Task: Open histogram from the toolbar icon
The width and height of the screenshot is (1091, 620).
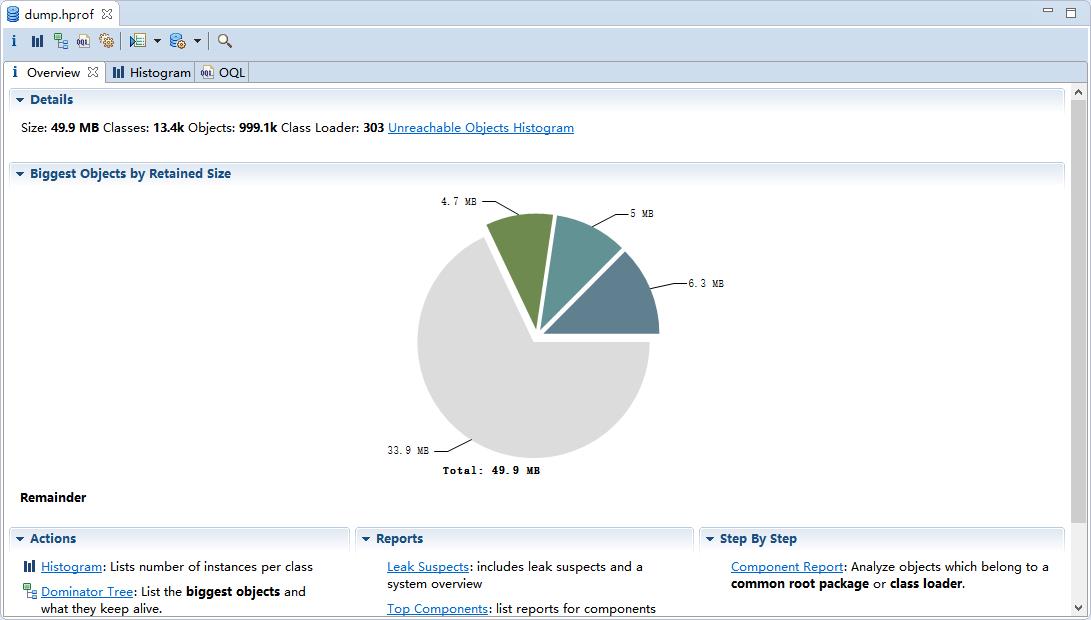Action: pyautogui.click(x=38, y=42)
